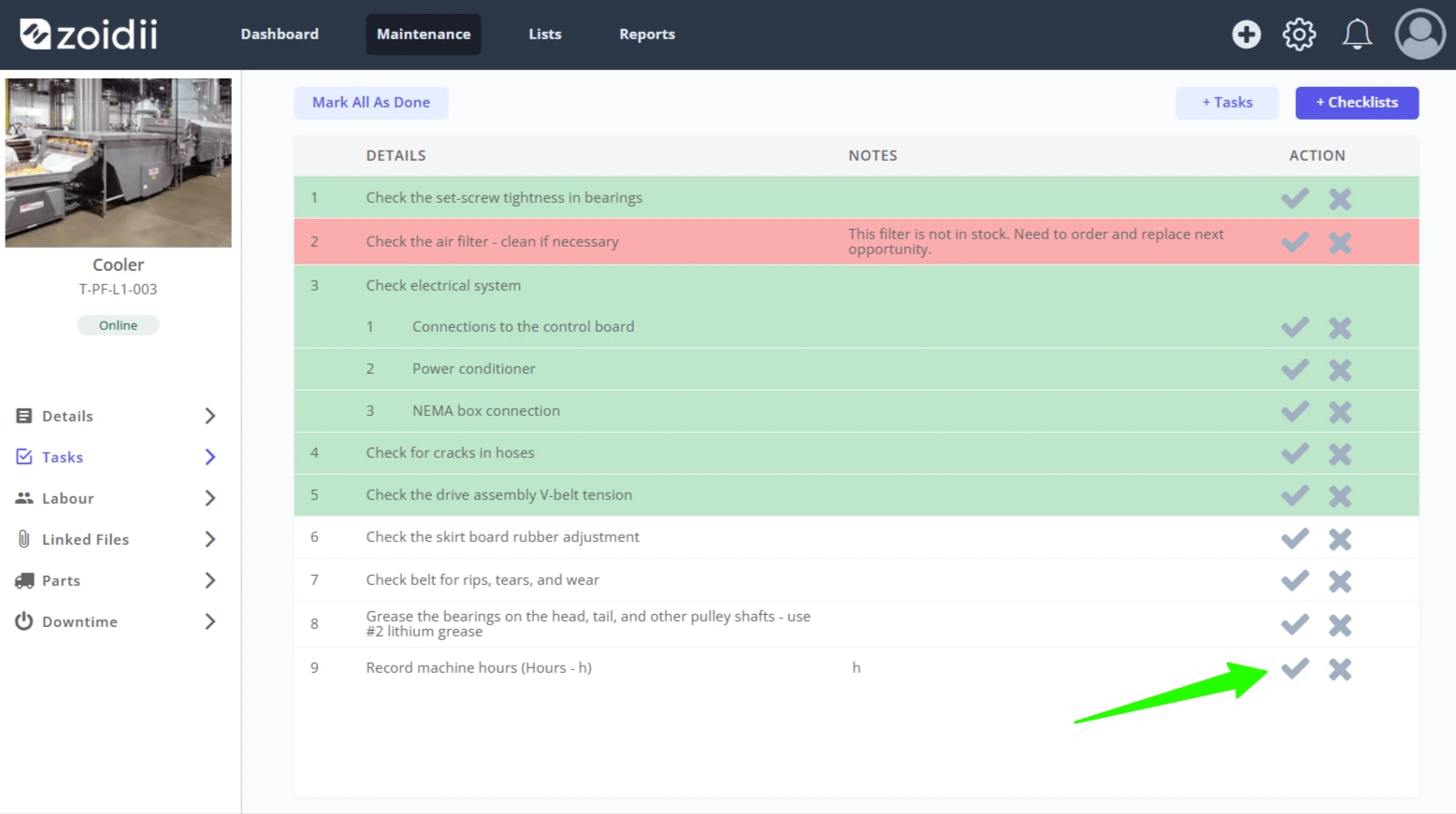The height and width of the screenshot is (814, 1456).
Task: Open the Reports menu
Action: [647, 35]
